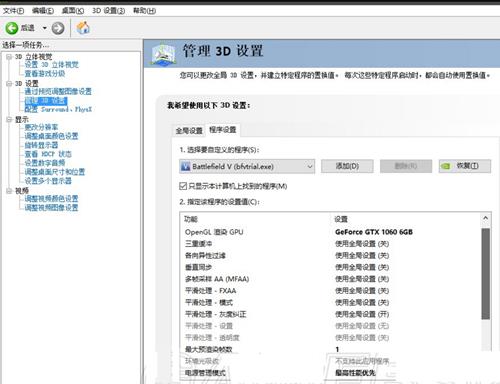Select the OpenGL 渲染 GPU row
Viewport: 500px width, 384px height.
pos(330,232)
